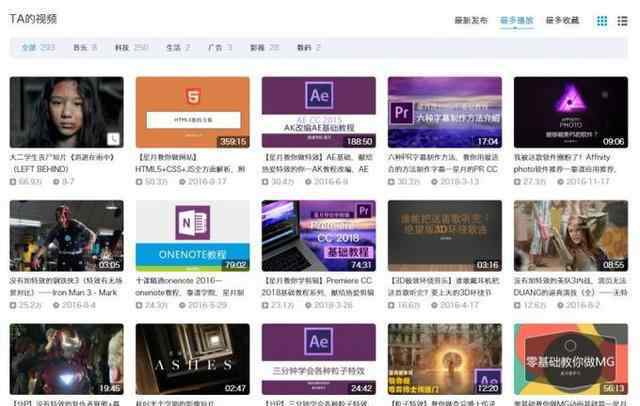Open the Affinity Photo thumbnail 09:06

571,112
